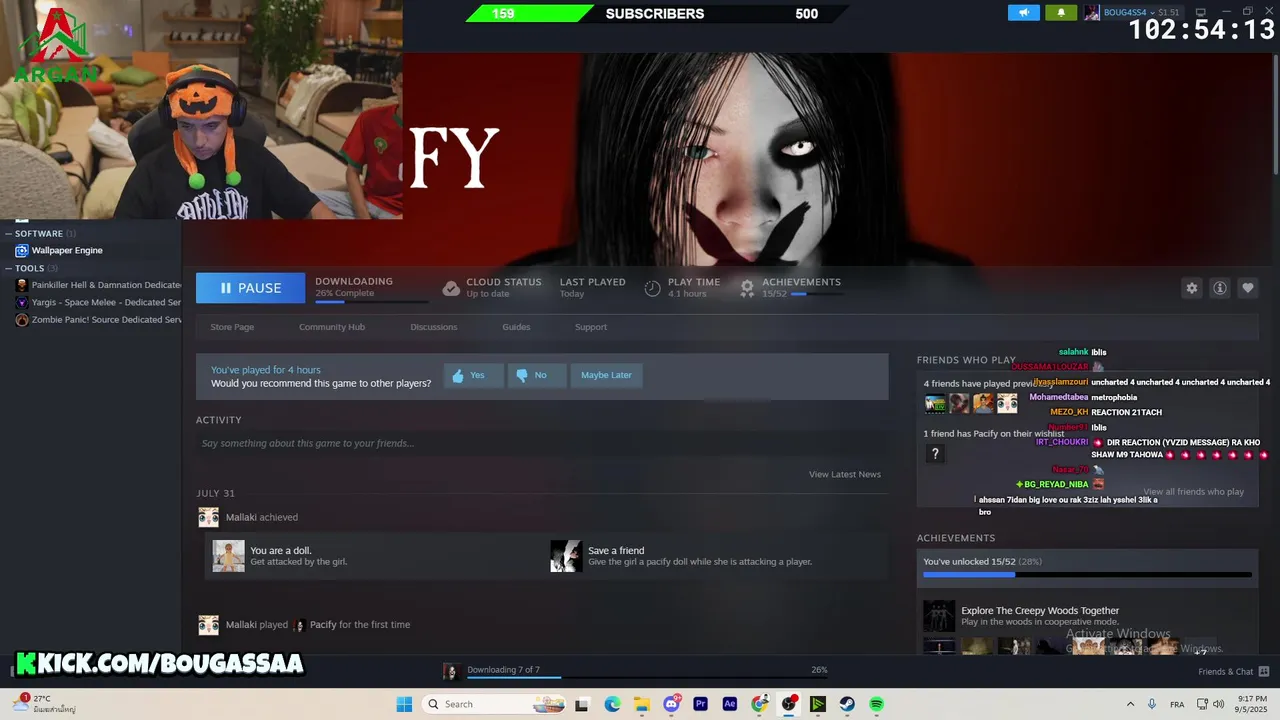
Task: View all friends who play
Action: pyautogui.click(x=1193, y=492)
